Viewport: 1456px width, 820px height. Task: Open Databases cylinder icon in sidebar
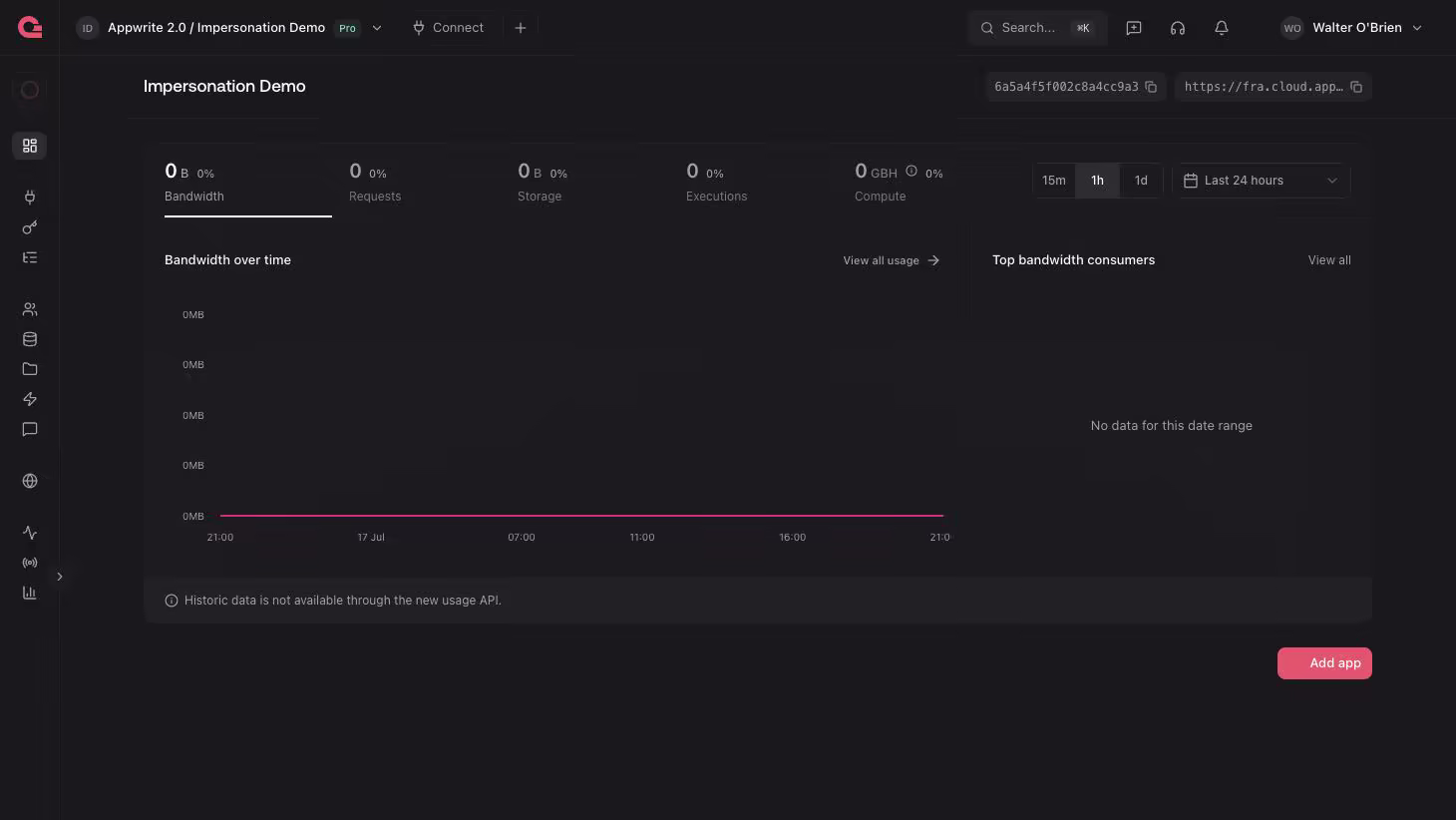coord(30,339)
